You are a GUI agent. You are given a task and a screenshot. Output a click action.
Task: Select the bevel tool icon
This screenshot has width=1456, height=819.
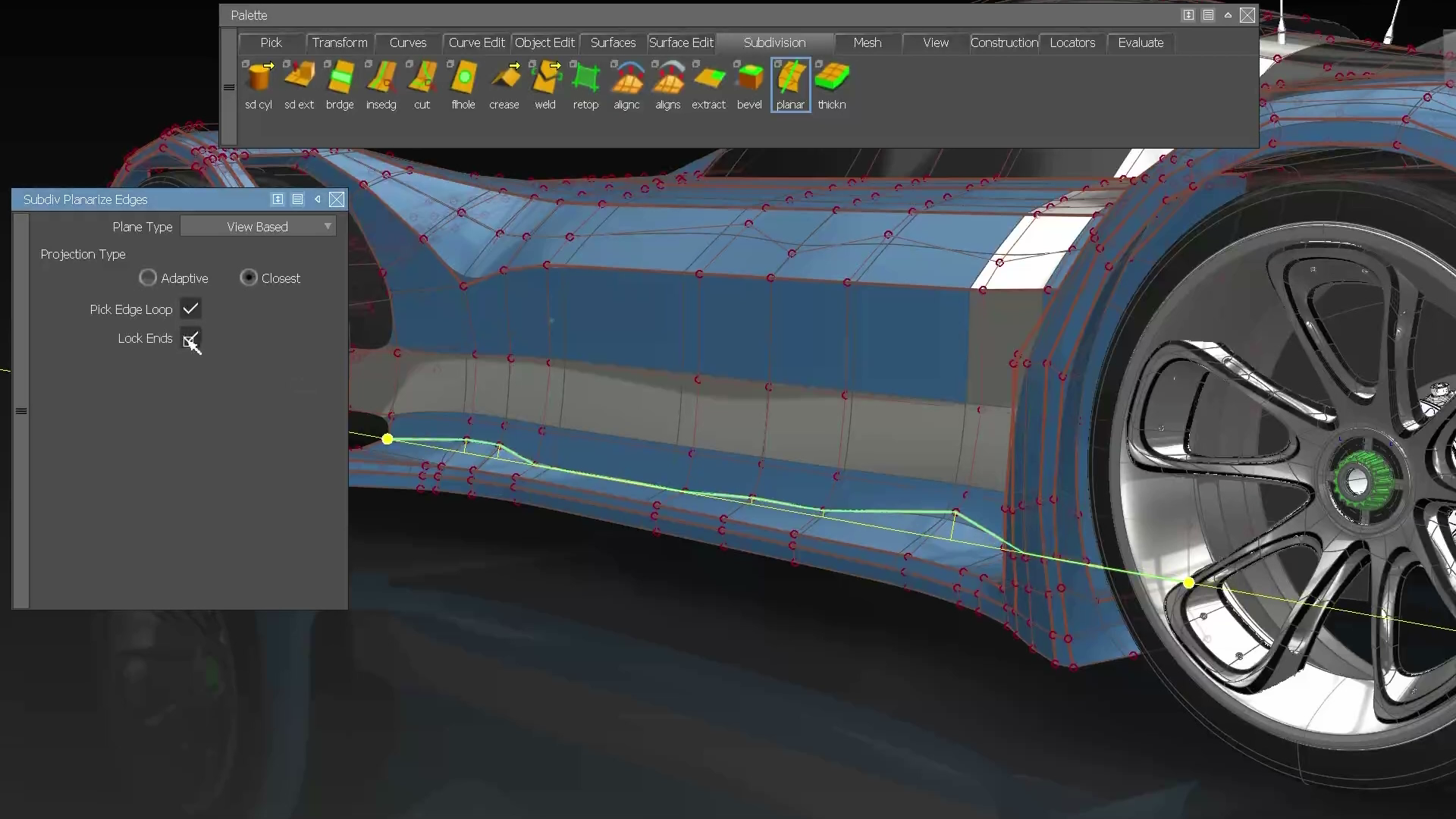[x=749, y=78]
